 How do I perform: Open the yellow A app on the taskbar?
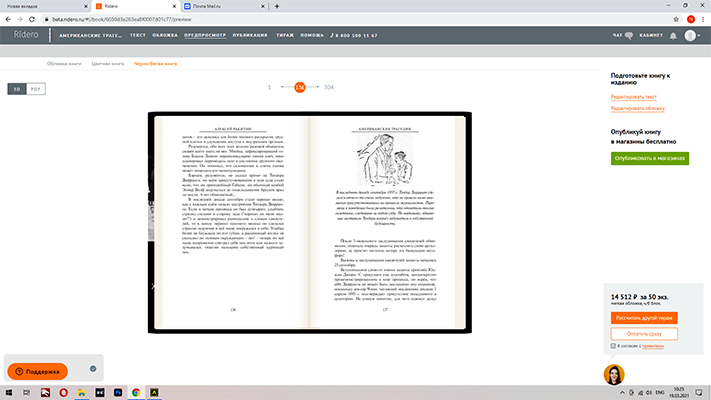154,393
